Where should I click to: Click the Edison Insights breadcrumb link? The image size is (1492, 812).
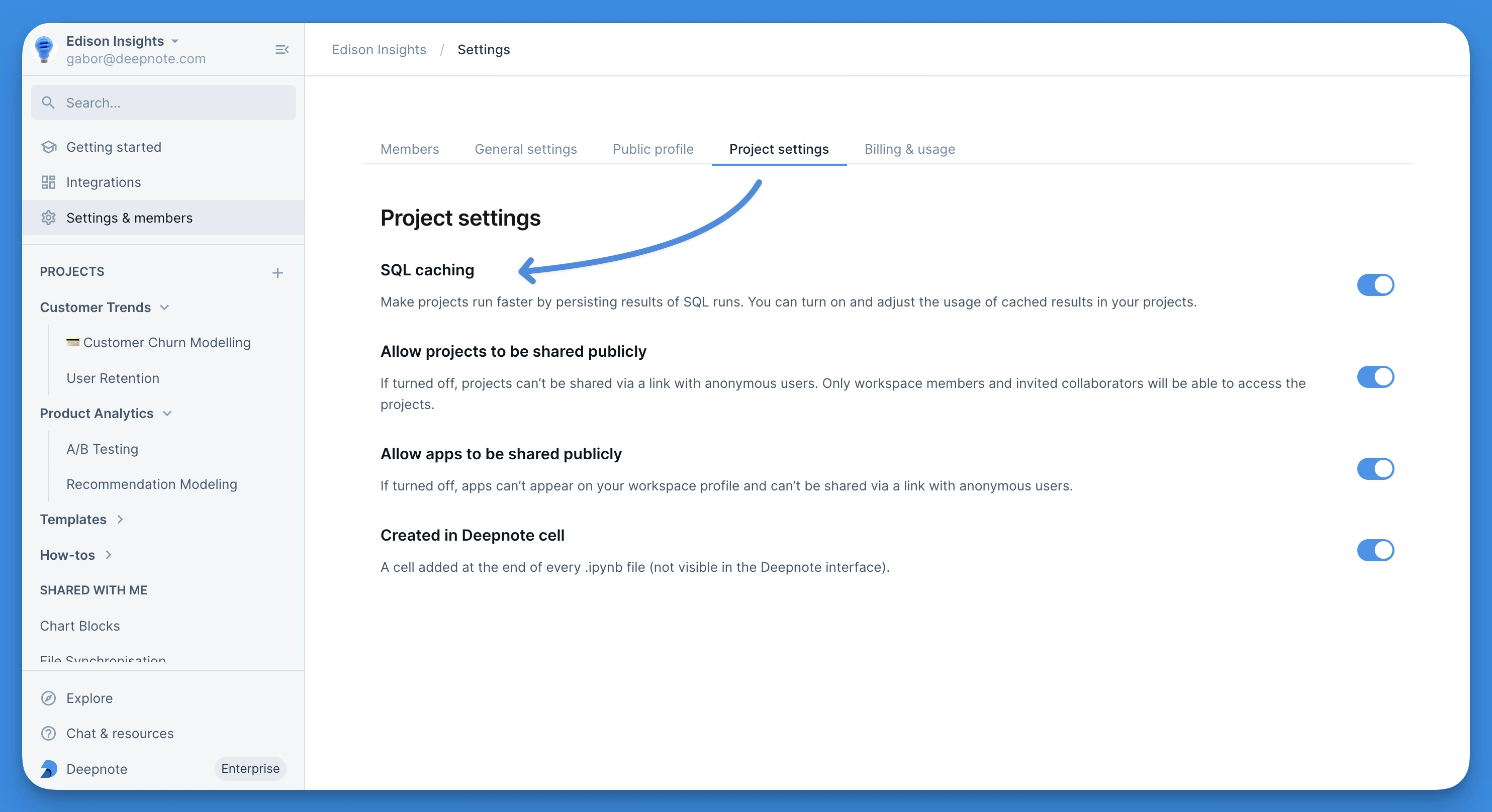point(379,50)
